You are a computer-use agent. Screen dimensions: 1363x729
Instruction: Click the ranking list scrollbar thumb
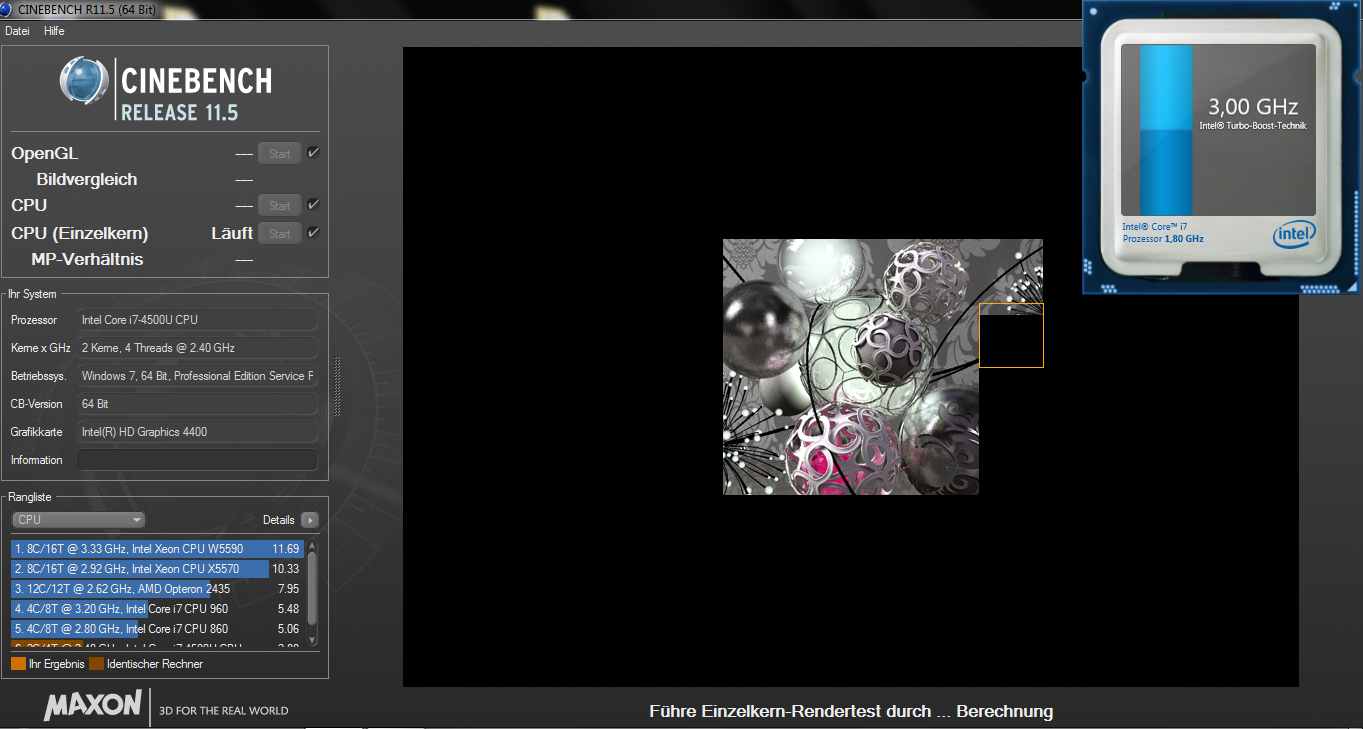coord(312,588)
